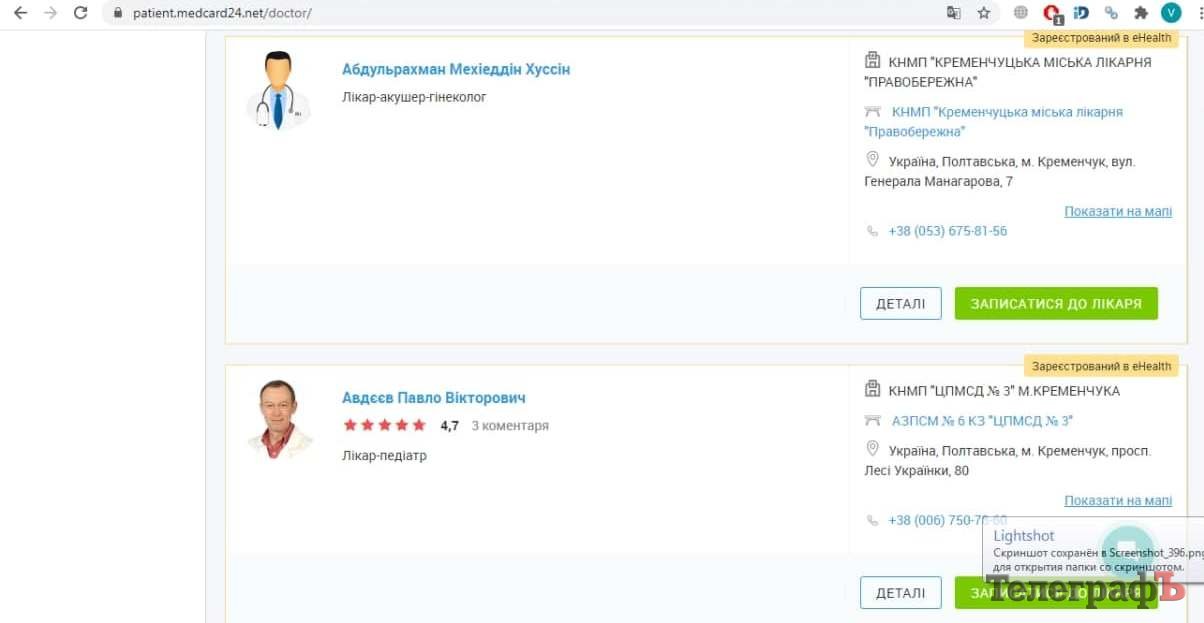The height and width of the screenshot is (623, 1204).
Task: Call phone number +38 (053) 675-81-56
Action: (947, 231)
